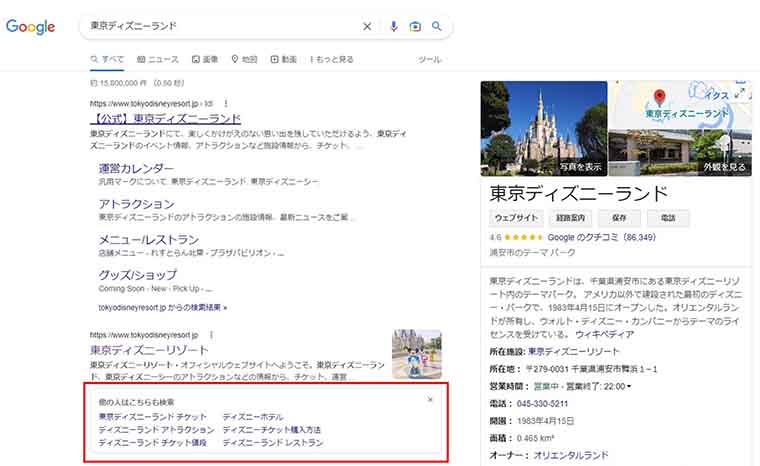Switch to the 画像 tab
The image size is (760, 466).
click(205, 59)
